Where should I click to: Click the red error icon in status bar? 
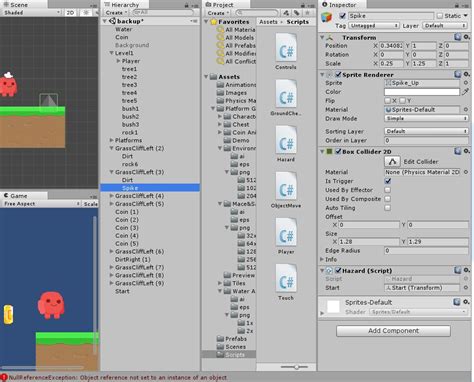coord(4,377)
